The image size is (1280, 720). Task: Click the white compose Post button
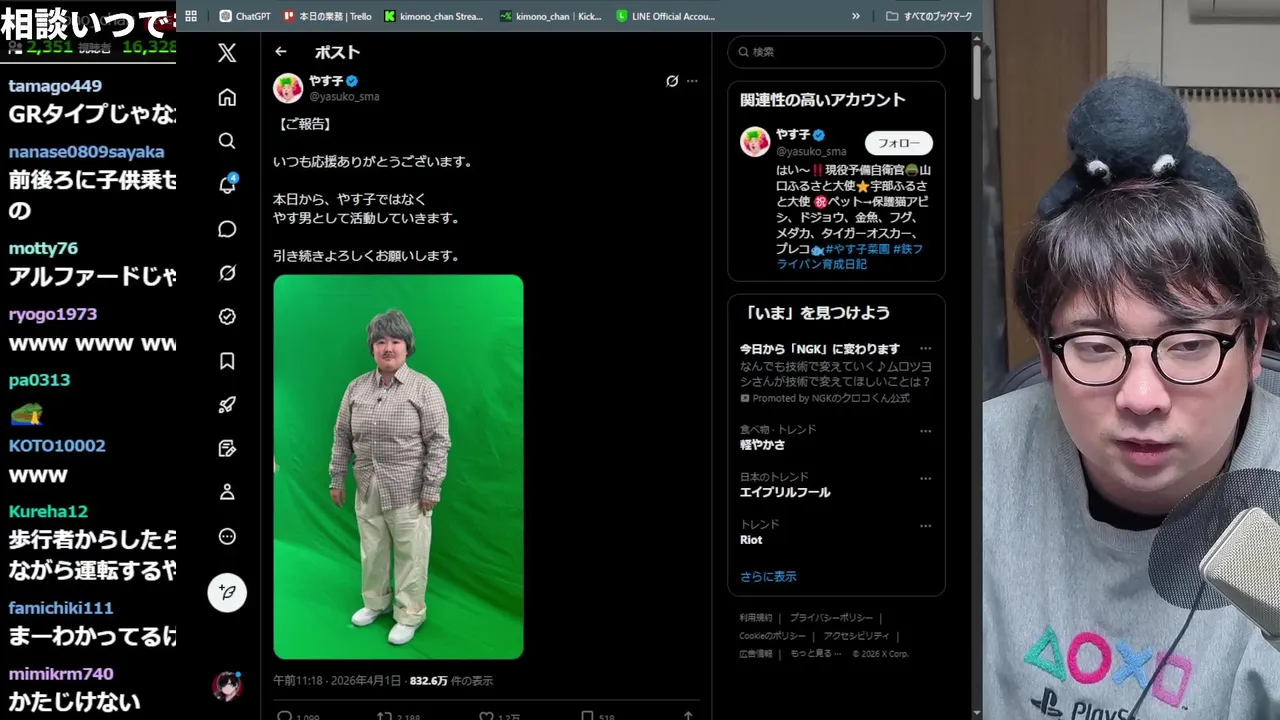coord(227,592)
